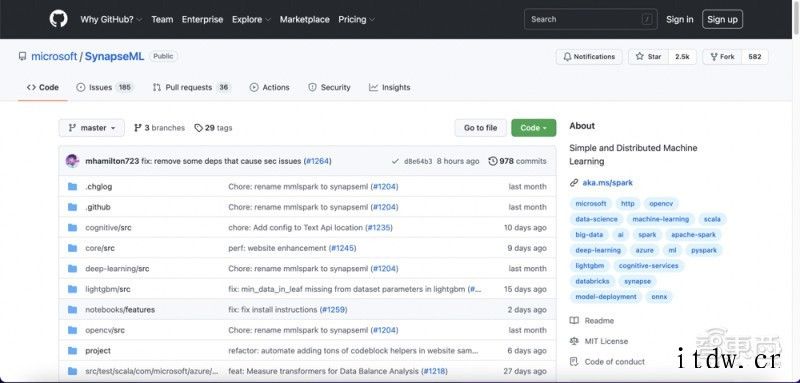Screen dimensions: 800x383
Task: Click the folder icon for deep-learning/src
Action: (x=72, y=268)
